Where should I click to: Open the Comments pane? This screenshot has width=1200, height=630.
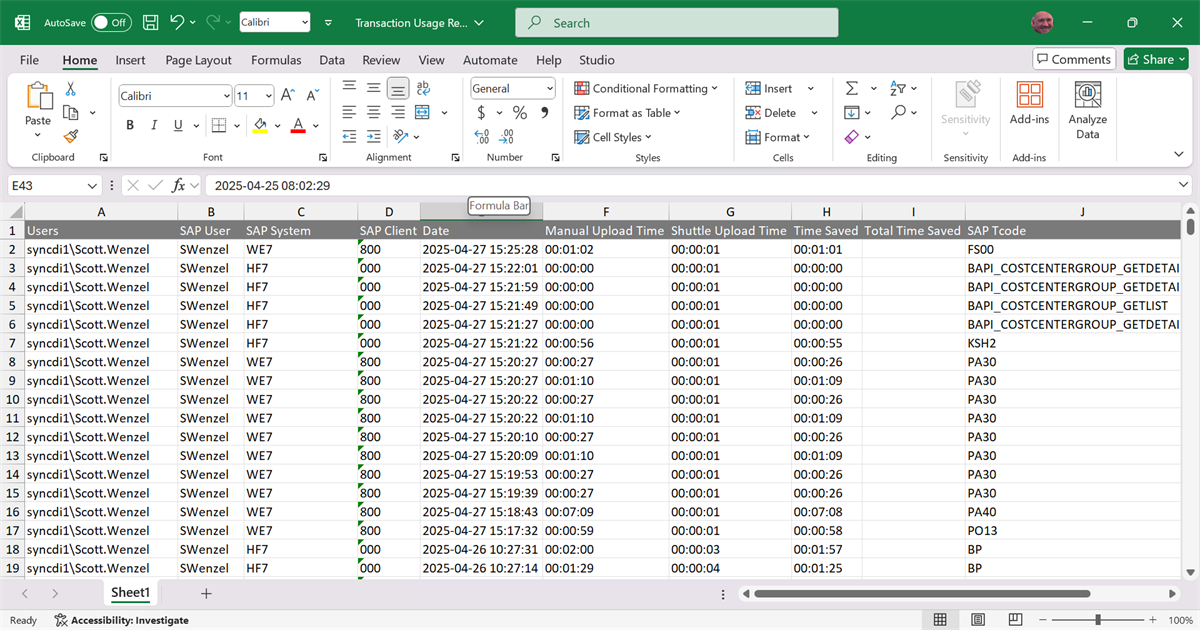click(x=1073, y=59)
